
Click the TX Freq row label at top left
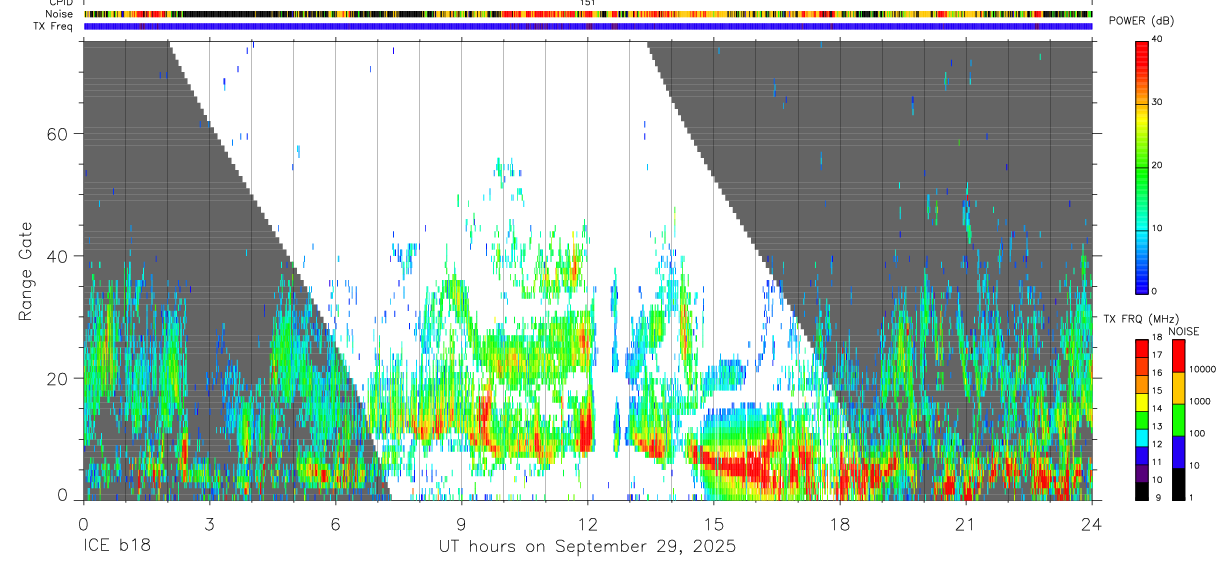(x=55, y=26)
